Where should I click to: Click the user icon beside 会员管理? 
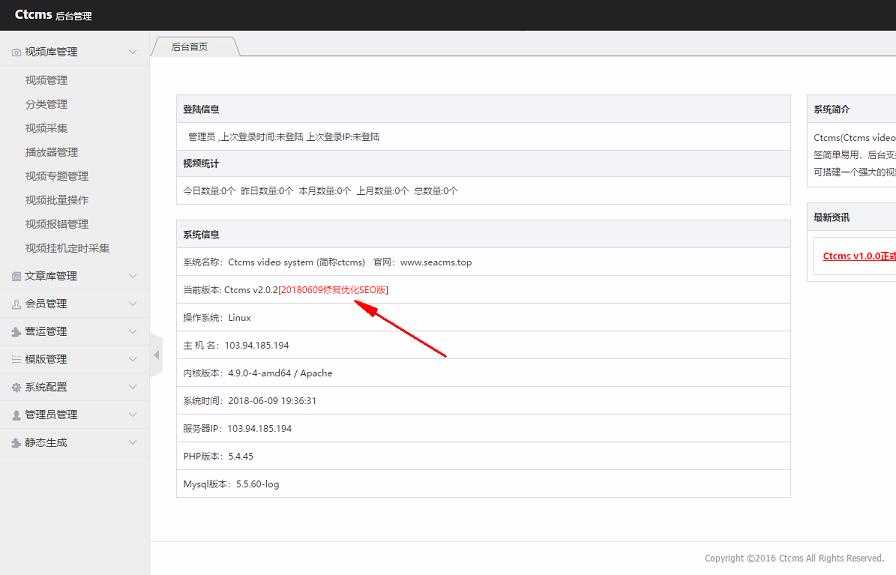[17, 304]
